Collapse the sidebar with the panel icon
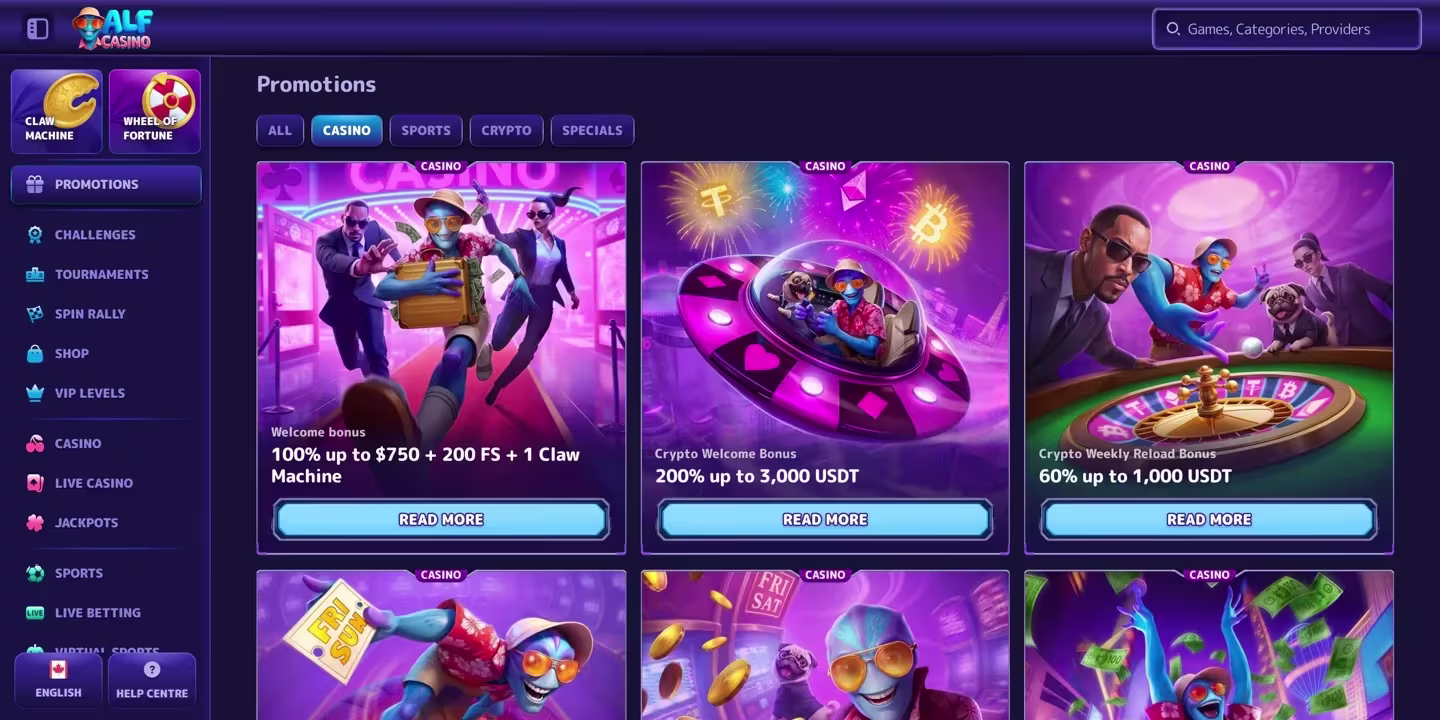1440x720 pixels. (38, 29)
